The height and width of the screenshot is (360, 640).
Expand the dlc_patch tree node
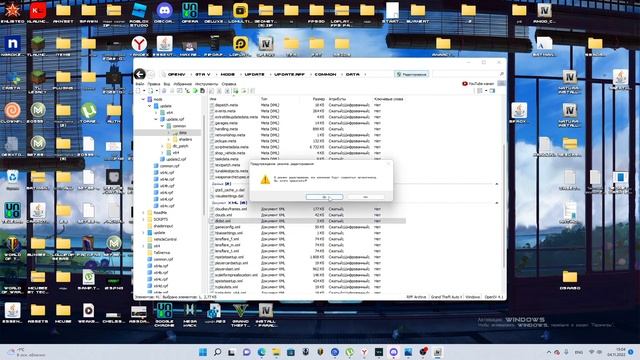point(162,146)
